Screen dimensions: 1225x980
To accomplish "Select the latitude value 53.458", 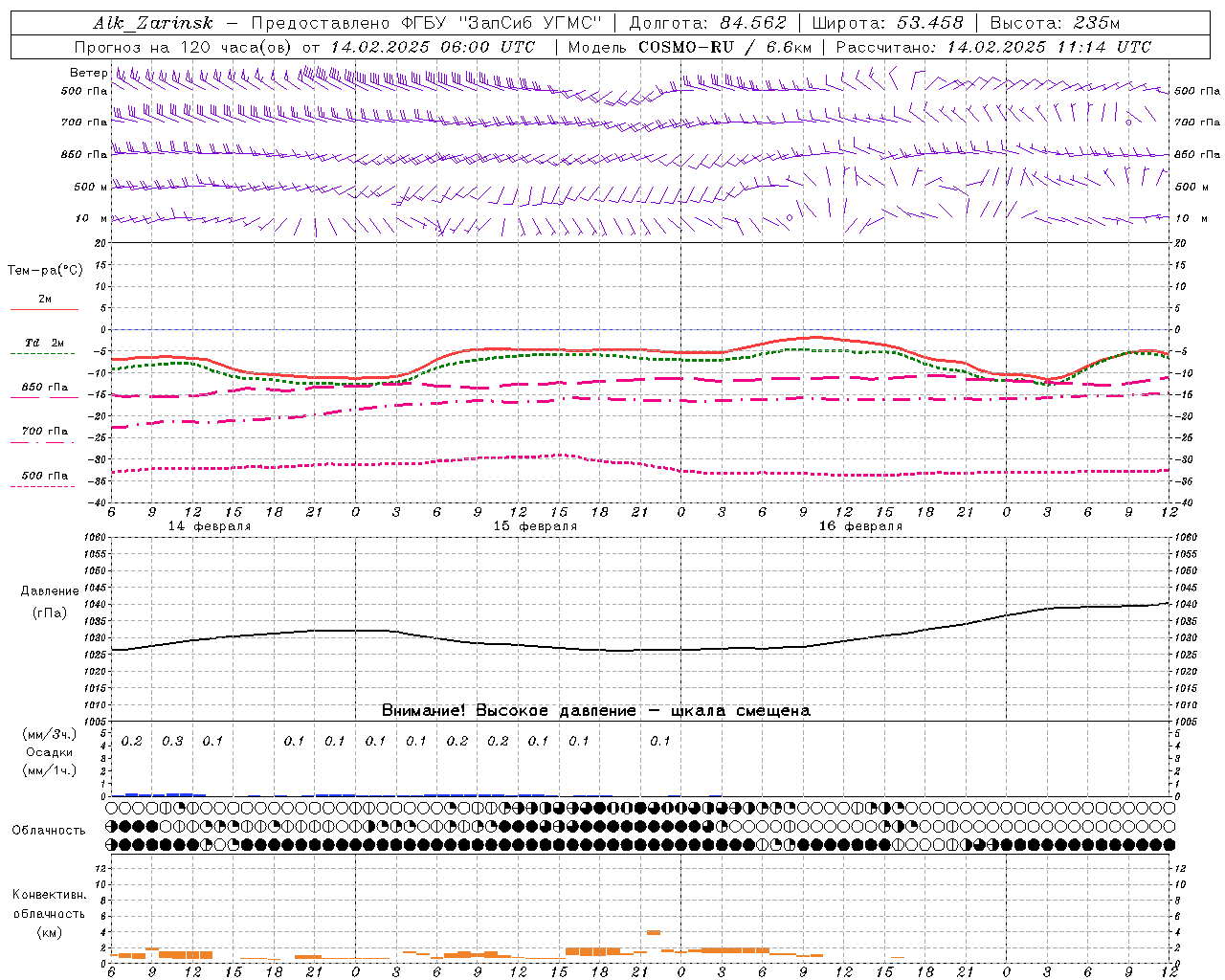I will 931,23.
